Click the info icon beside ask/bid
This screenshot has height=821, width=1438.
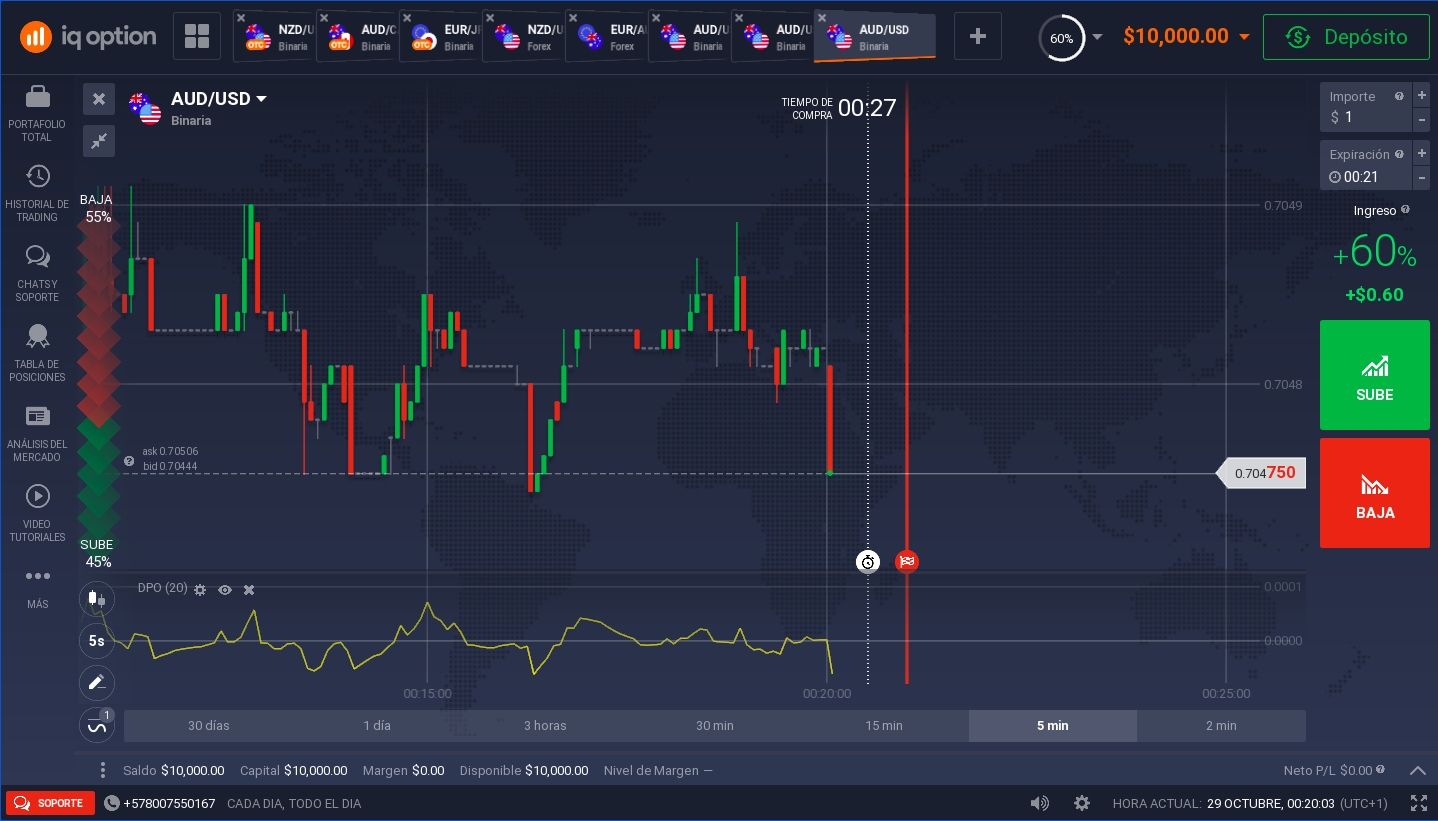129,461
